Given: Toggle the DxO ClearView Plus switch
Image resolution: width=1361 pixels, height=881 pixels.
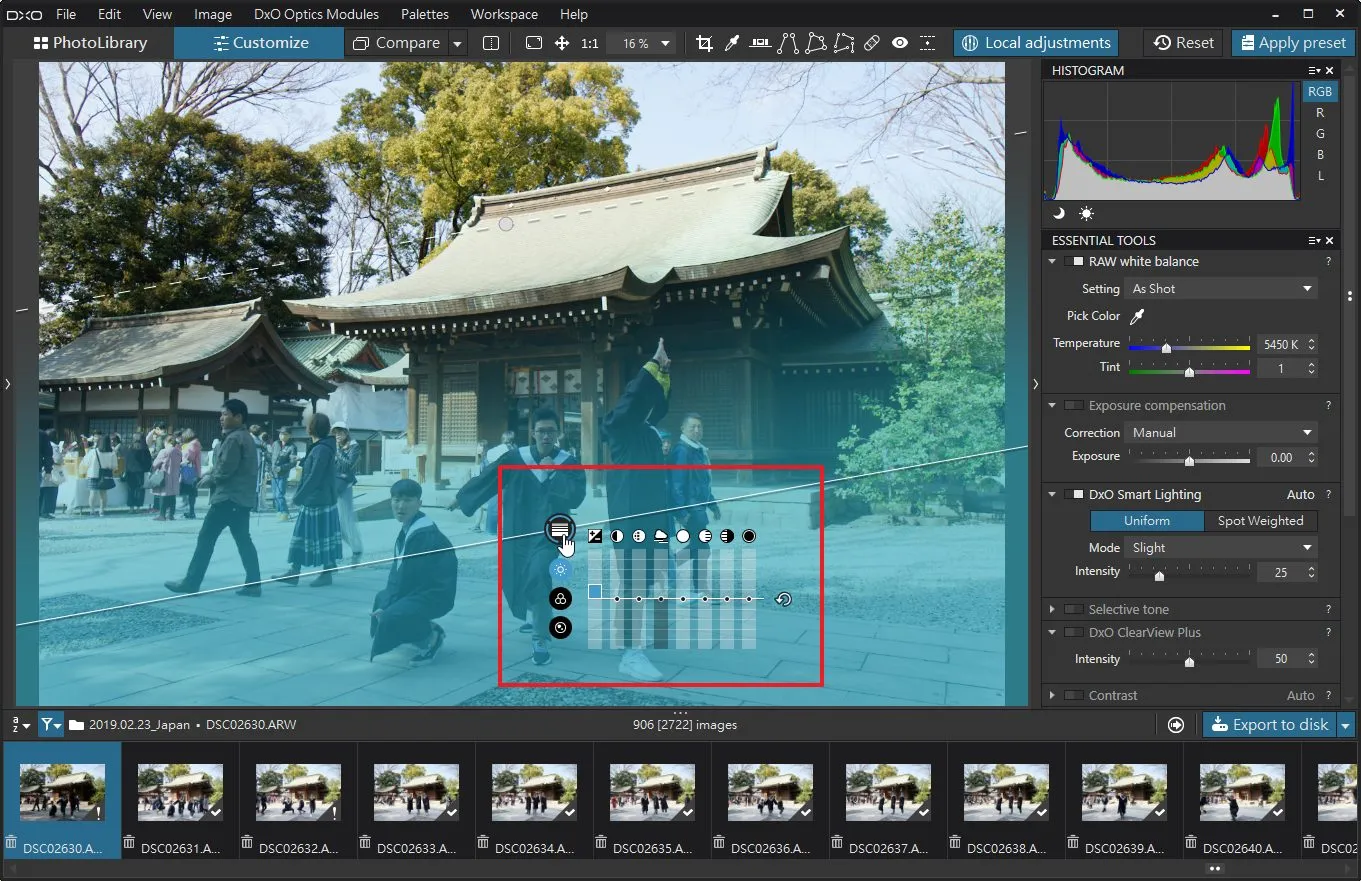Looking at the screenshot, I should click(1073, 632).
